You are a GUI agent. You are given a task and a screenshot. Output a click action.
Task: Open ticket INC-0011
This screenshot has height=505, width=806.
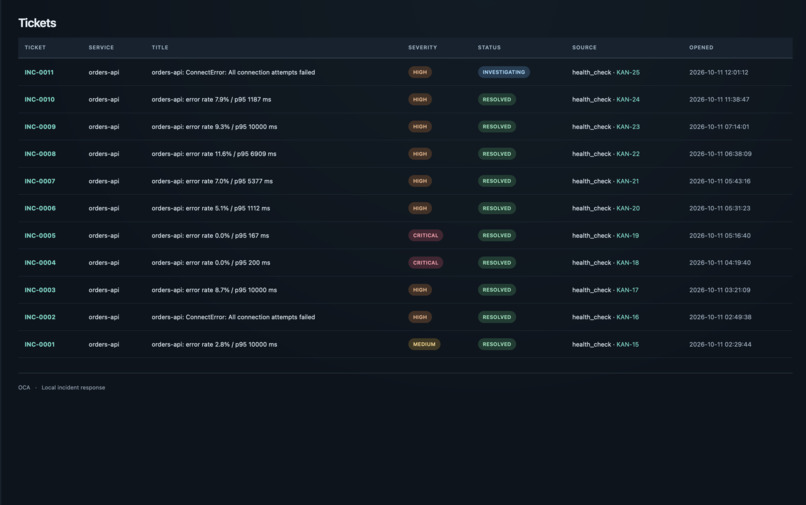tap(39, 73)
